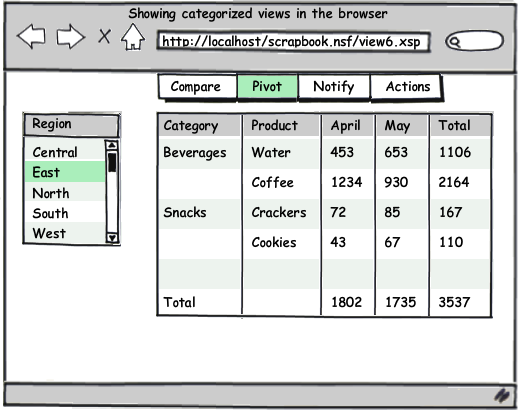Click the browser forward arrow

70,36
